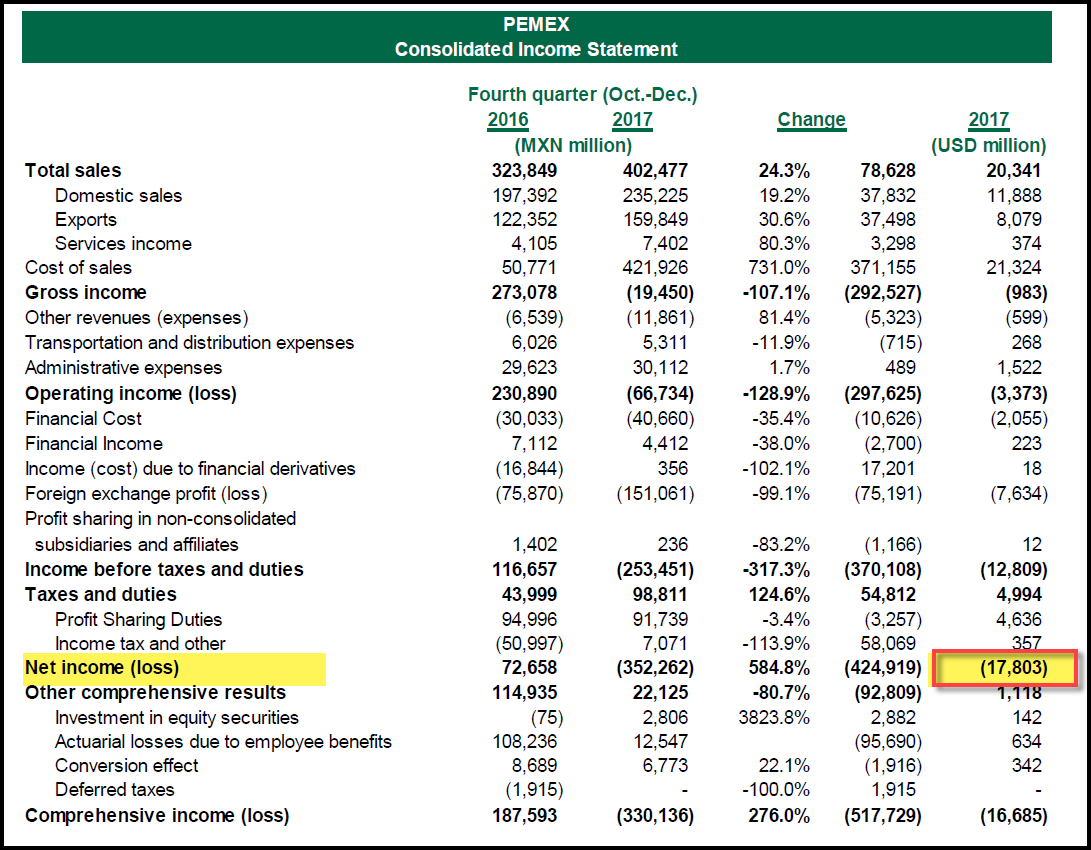
Task: Click the Operating income (loss) label
Action: (131, 394)
